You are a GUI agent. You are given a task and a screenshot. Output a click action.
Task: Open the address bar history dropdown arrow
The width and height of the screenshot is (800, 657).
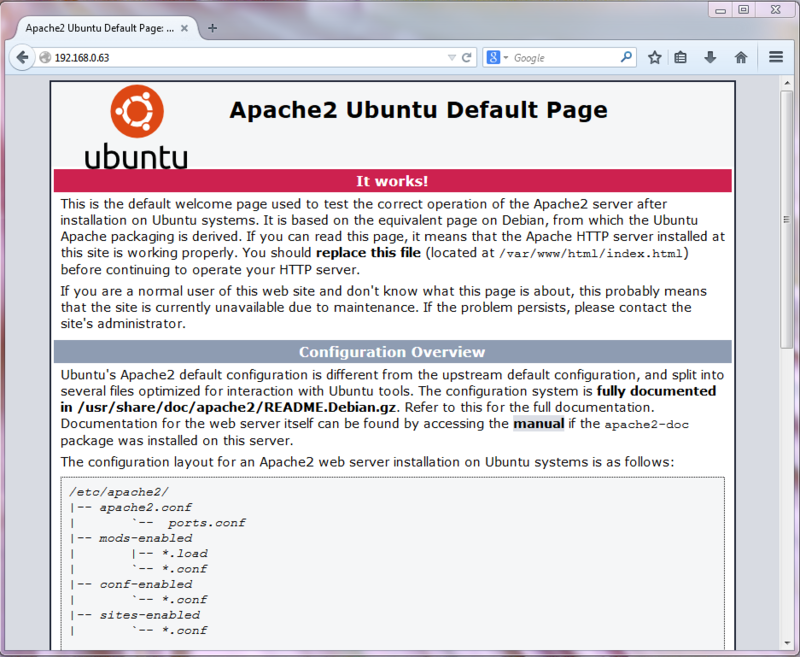click(x=452, y=57)
